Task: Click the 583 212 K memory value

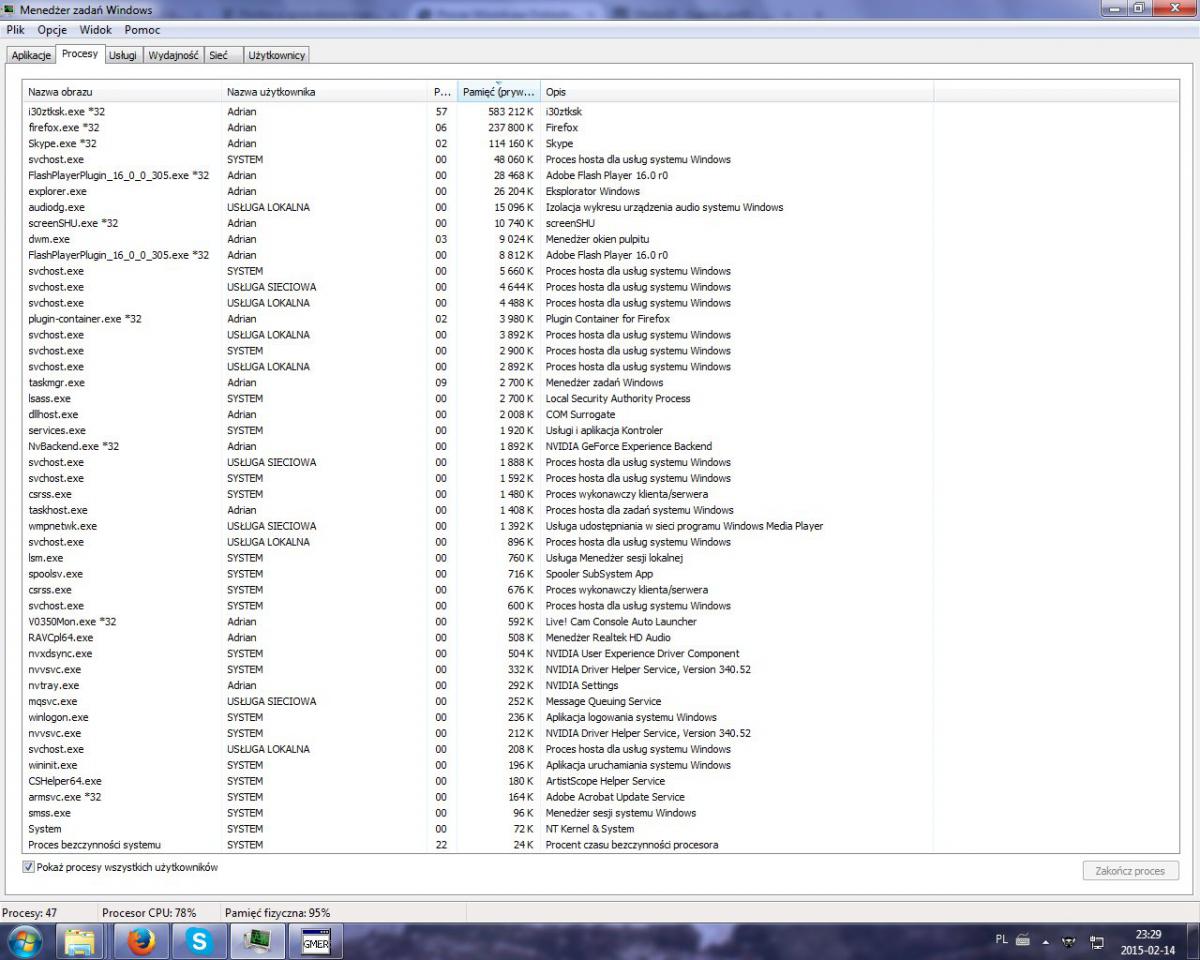Action: (x=509, y=112)
